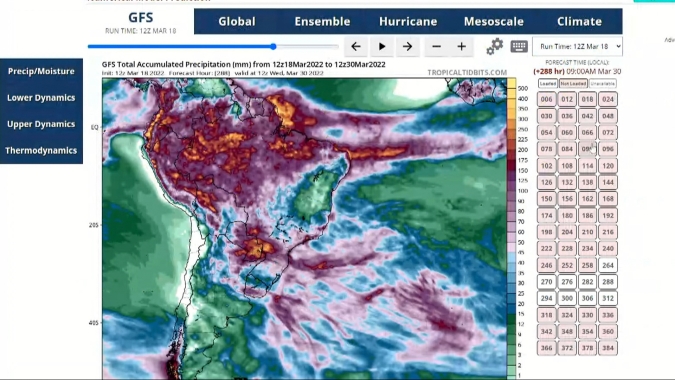Select forecast hour 228
This screenshot has width=675, height=380.
[x=567, y=249]
